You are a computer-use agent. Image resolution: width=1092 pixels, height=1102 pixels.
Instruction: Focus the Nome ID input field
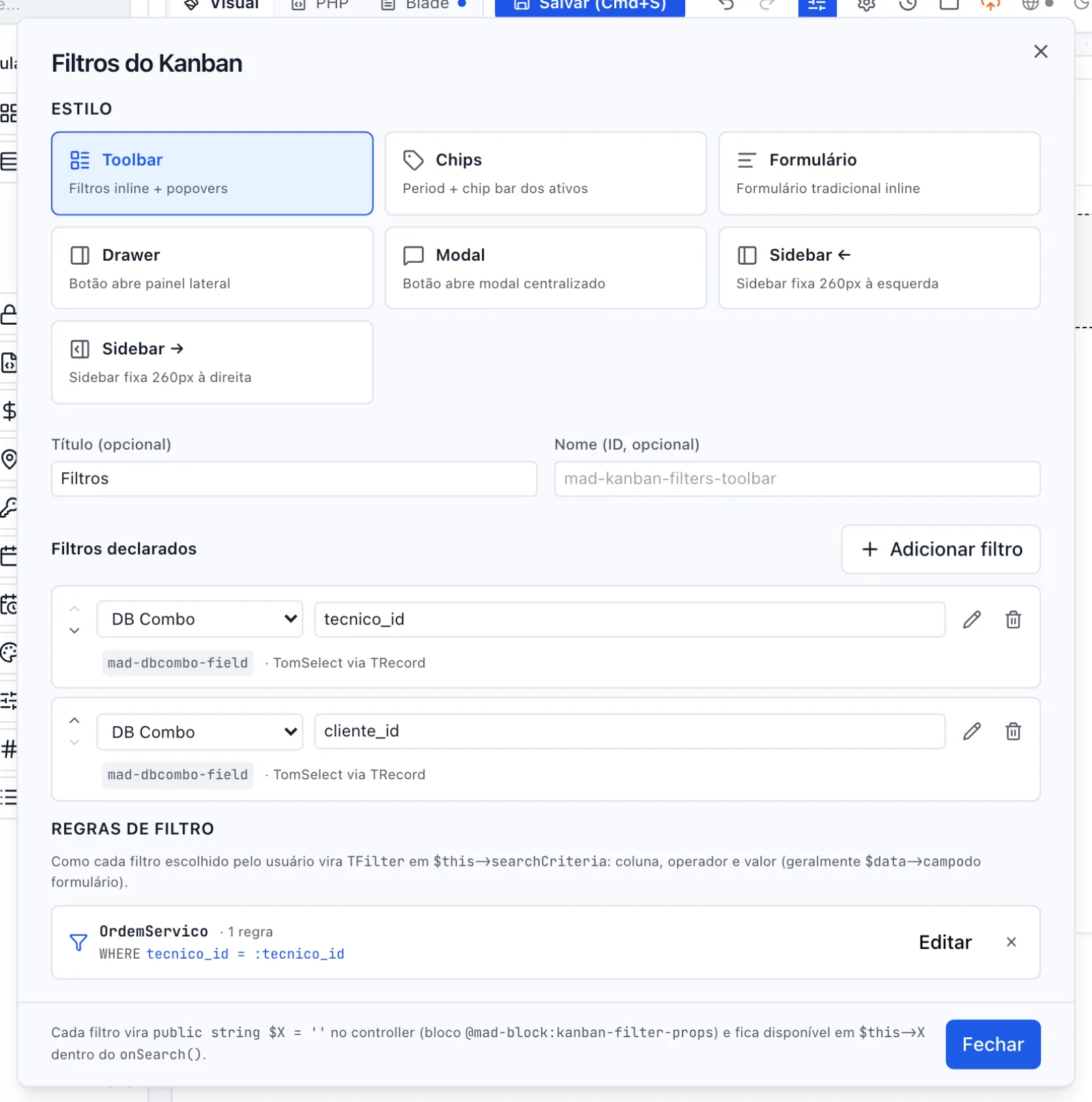coord(797,479)
